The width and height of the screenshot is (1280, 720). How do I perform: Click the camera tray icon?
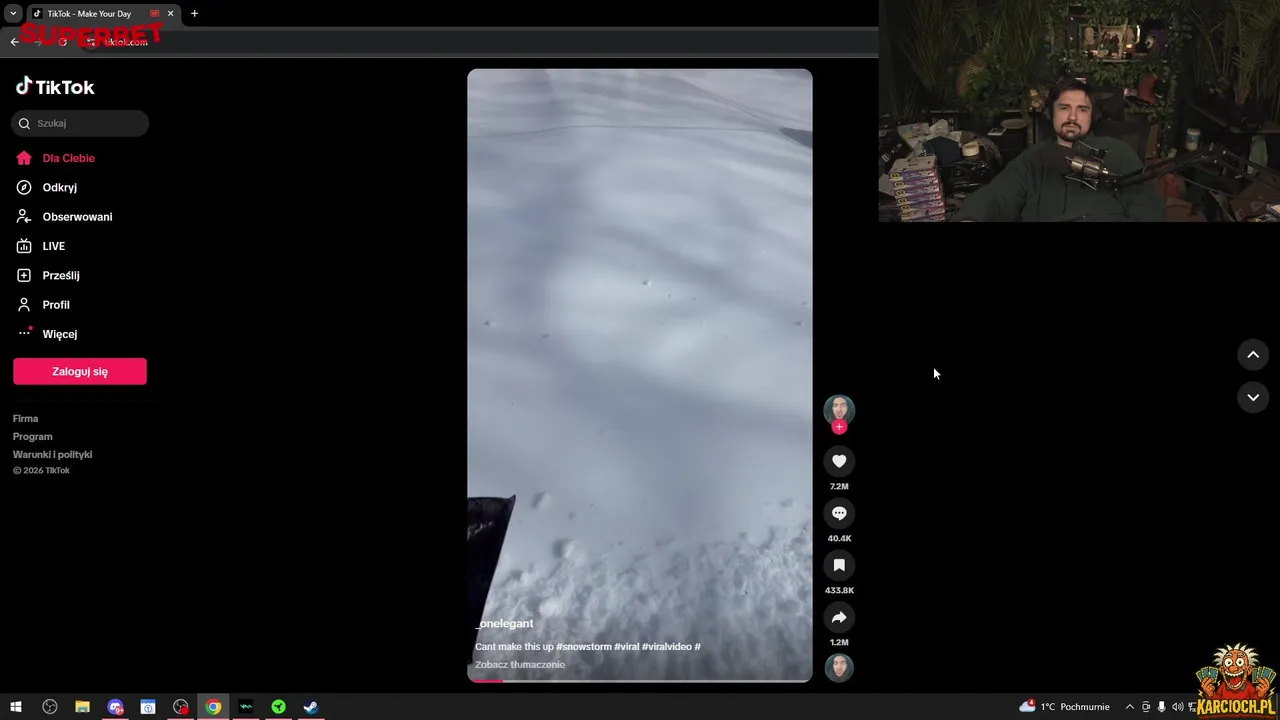(1146, 707)
